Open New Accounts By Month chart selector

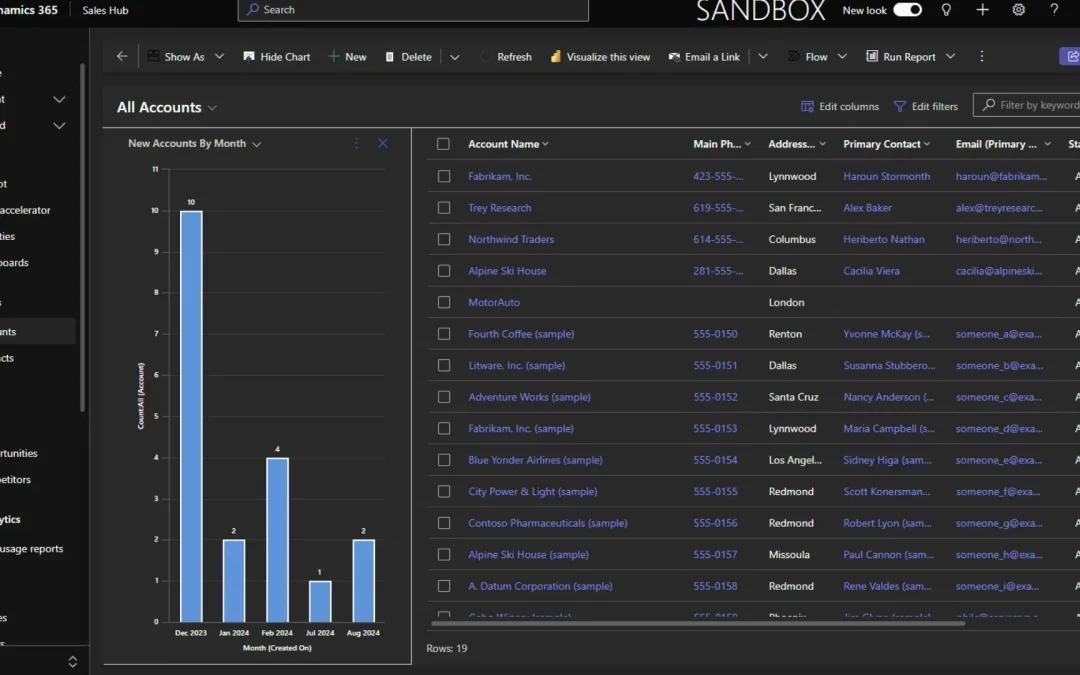pos(194,143)
